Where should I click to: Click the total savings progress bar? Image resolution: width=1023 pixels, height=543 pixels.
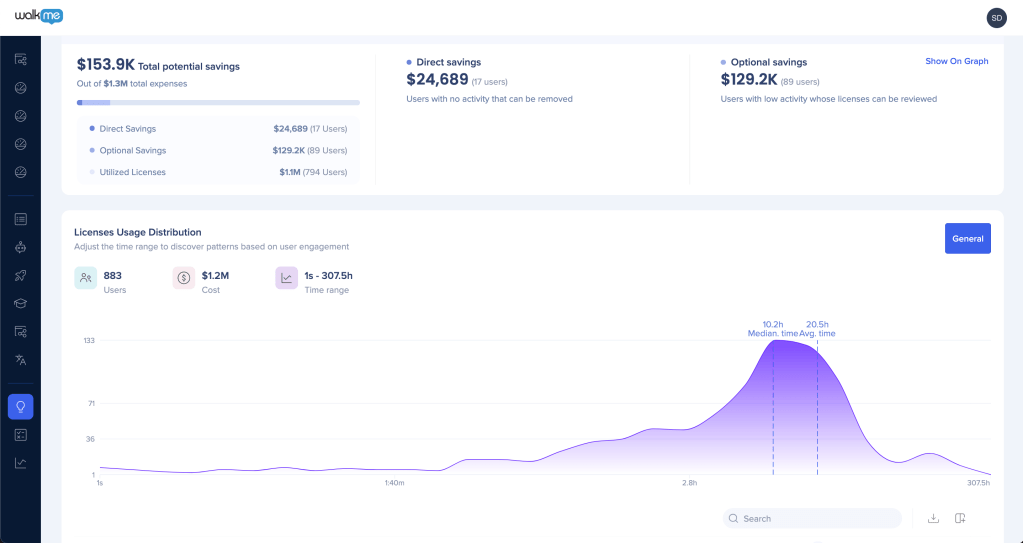[218, 102]
